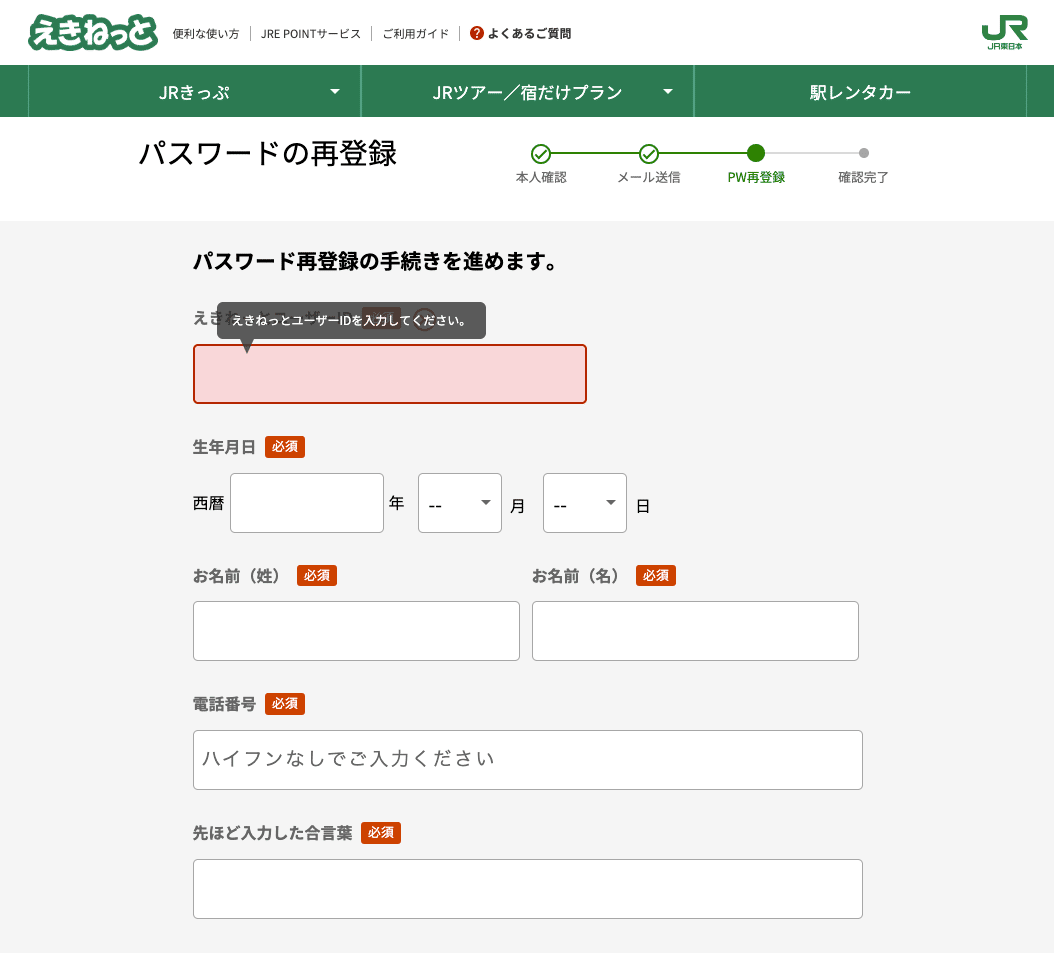This screenshot has width=1054, height=953.
Task: Expand the JRきっぷ navigation dropdown
Action: coord(195,91)
